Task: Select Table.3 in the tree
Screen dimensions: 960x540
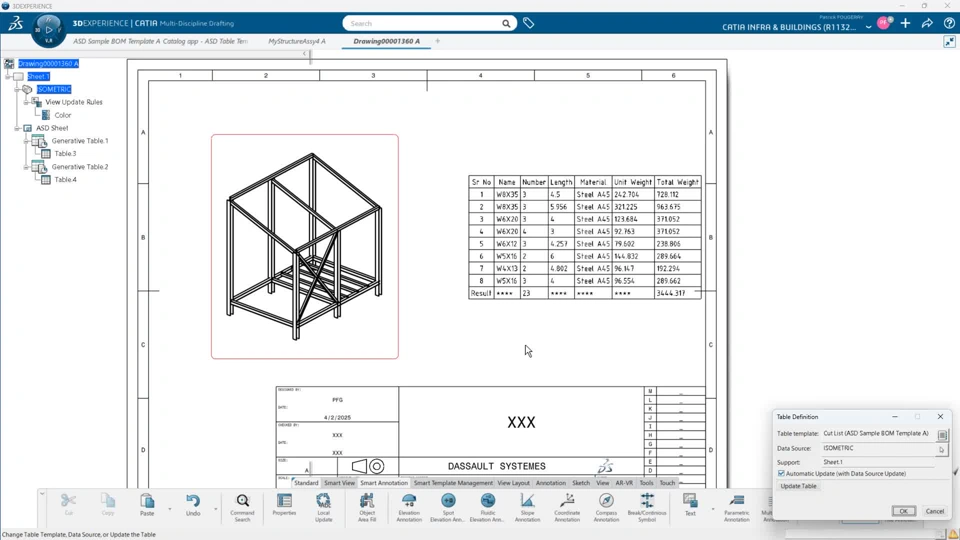Action: 66,154
